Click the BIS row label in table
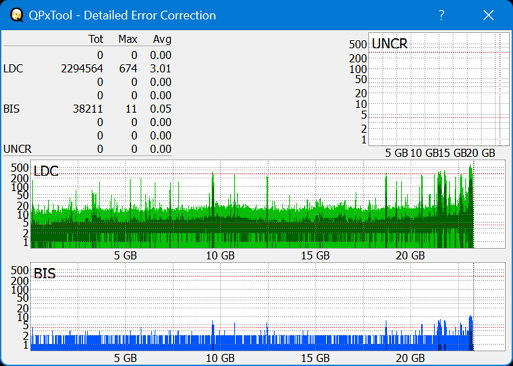The width and height of the screenshot is (513, 366). click(12, 109)
